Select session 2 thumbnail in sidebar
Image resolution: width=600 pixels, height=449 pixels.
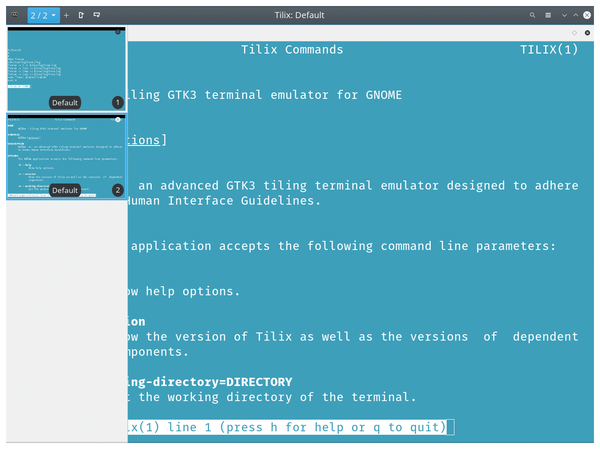(x=66, y=157)
